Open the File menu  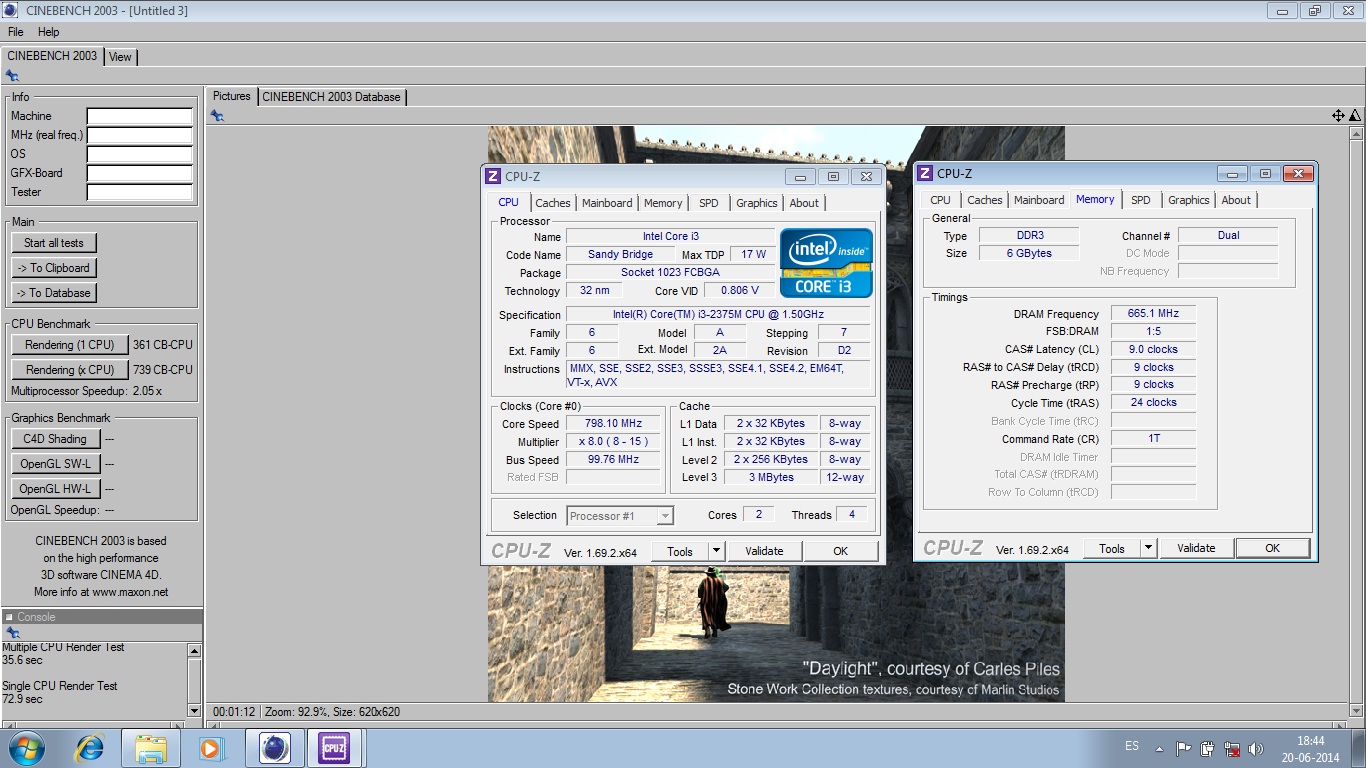(x=16, y=32)
